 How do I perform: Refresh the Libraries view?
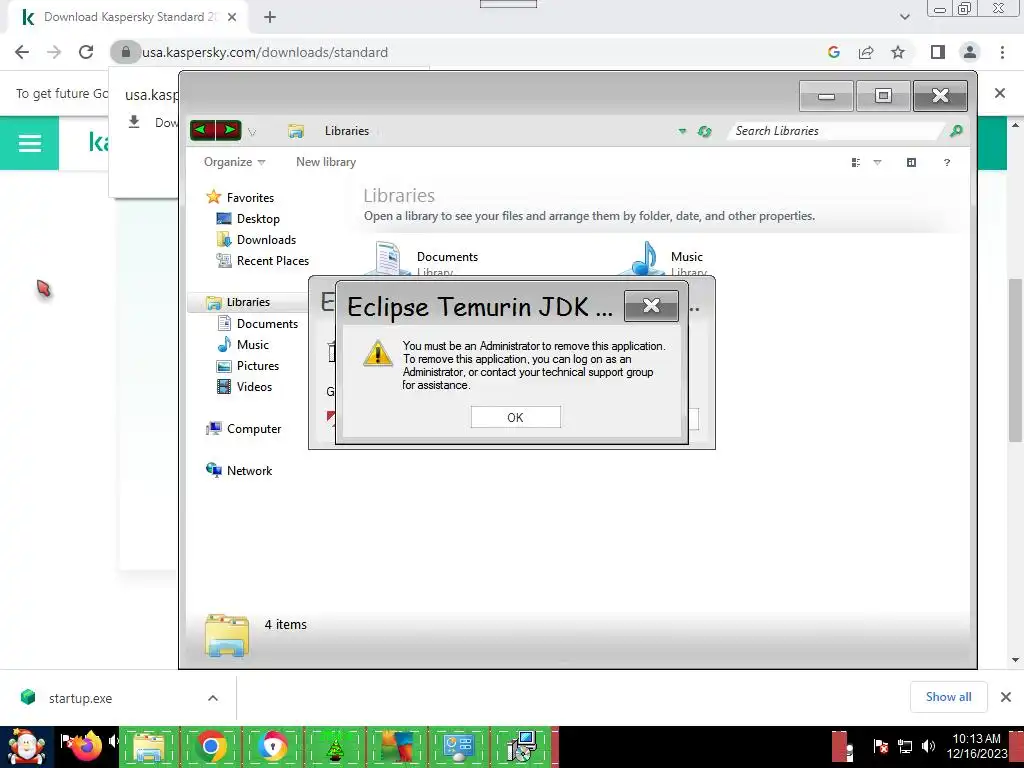pos(704,131)
